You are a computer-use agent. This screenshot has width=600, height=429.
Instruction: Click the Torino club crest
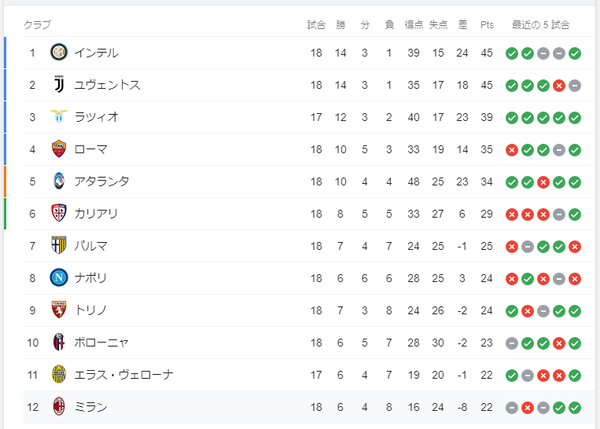click(x=59, y=310)
